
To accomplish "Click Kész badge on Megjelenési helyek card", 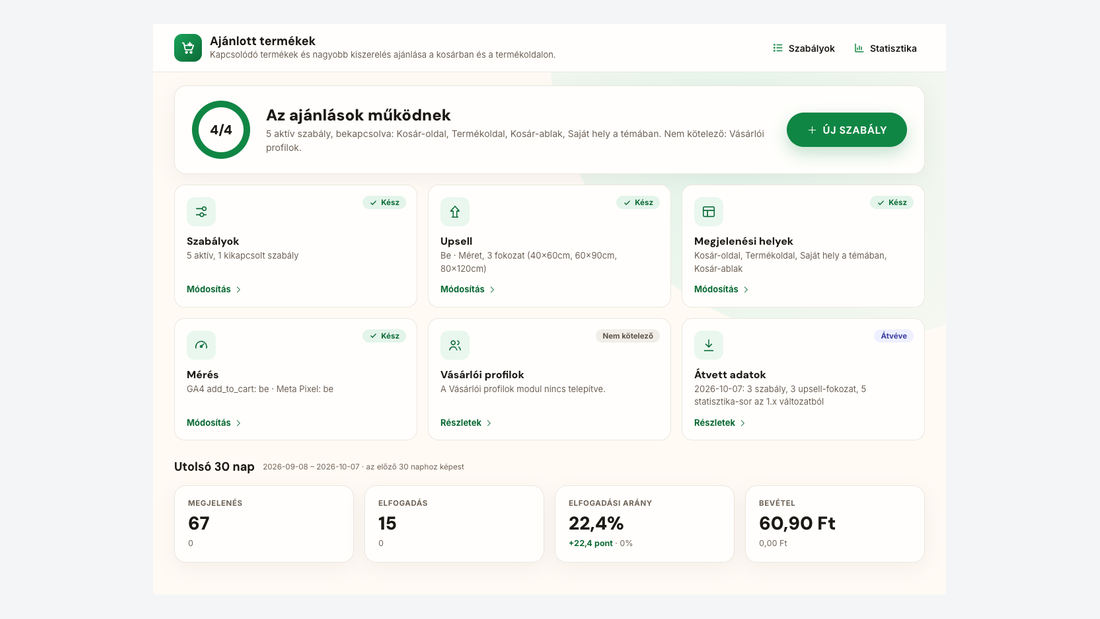I will 892,202.
